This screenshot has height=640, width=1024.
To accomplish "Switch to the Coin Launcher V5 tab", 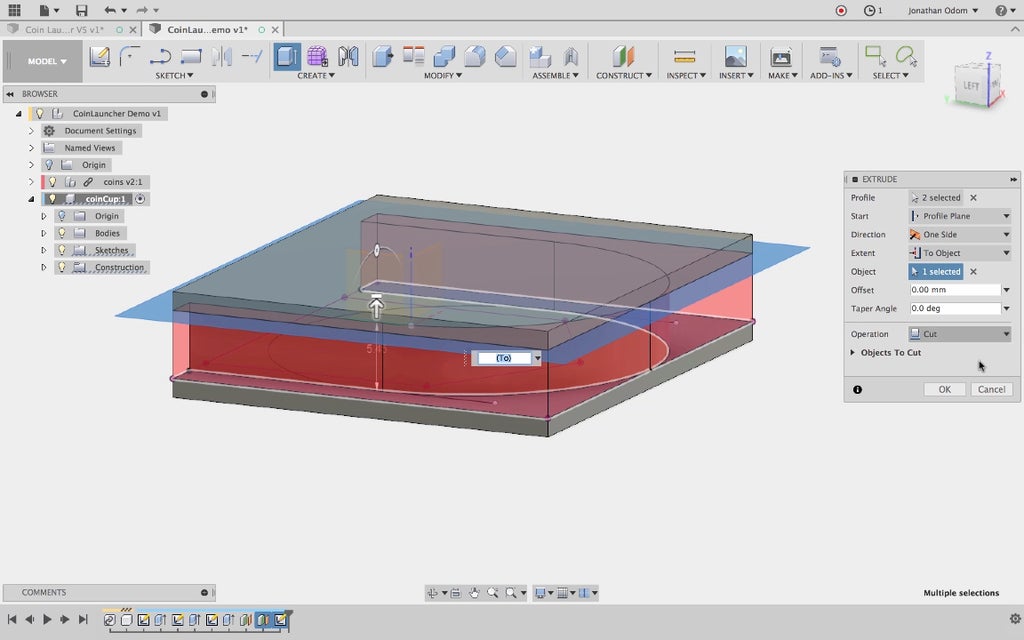I will pos(65,30).
